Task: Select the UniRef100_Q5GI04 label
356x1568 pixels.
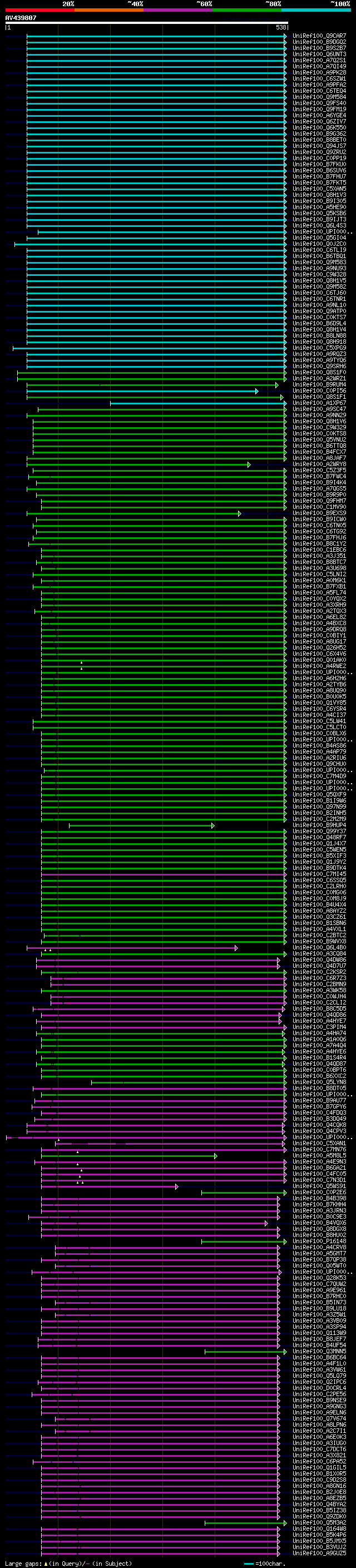Action: [319, 238]
